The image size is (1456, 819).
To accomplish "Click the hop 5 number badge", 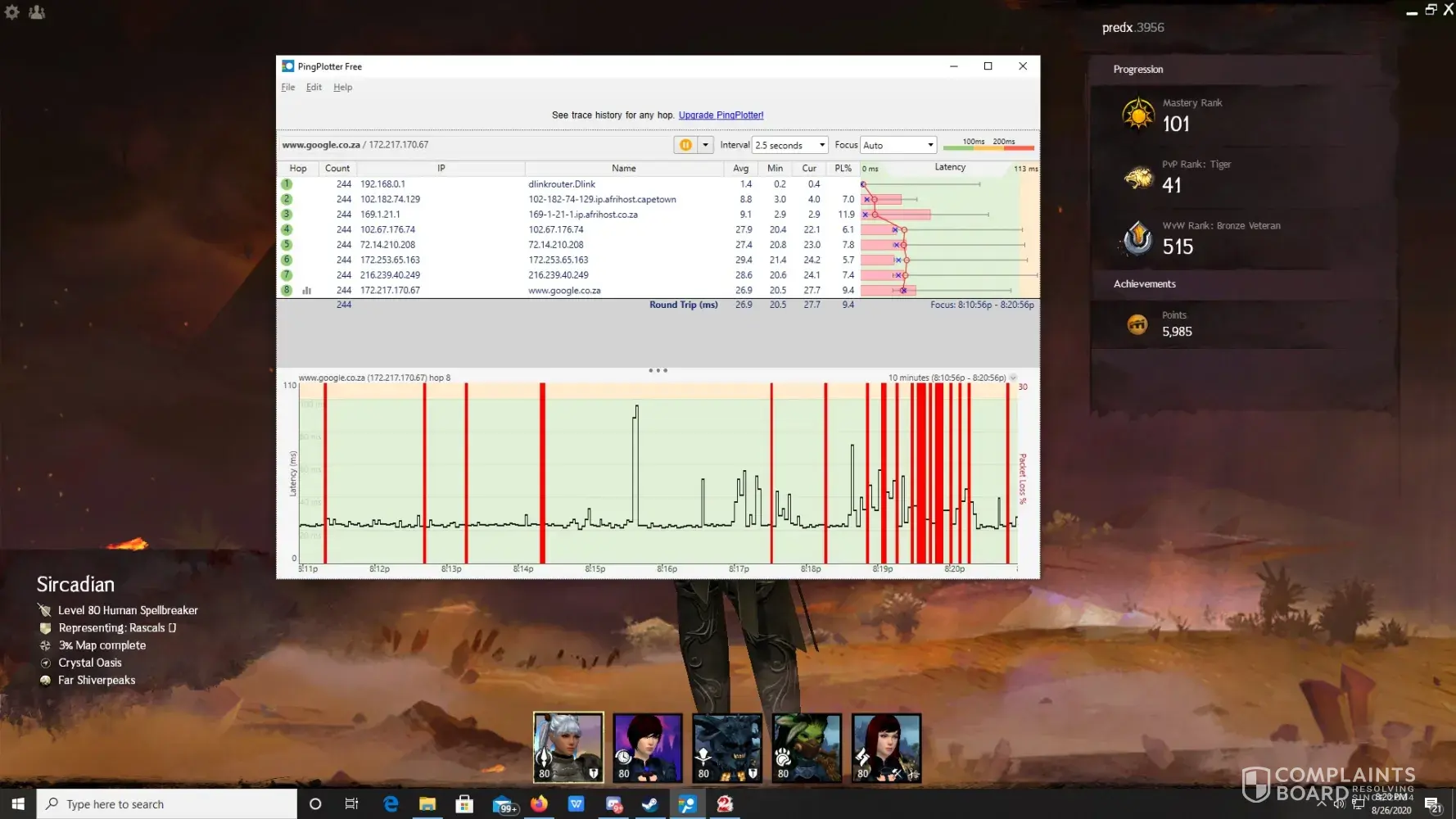I will point(287,245).
